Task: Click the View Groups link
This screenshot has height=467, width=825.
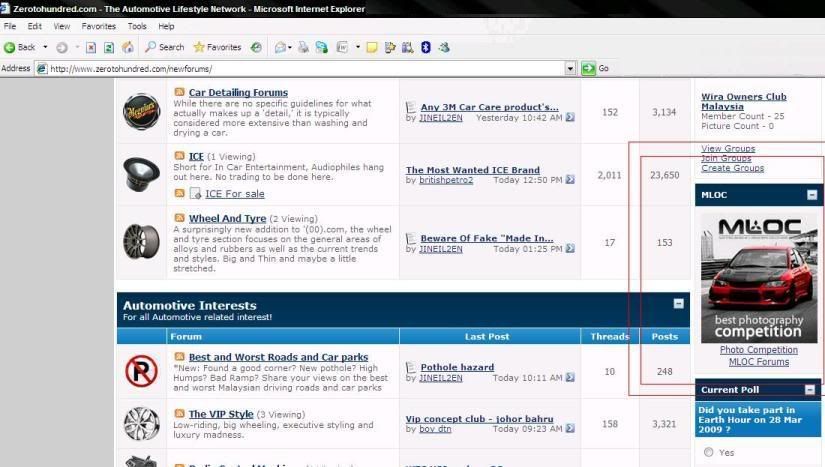Action: [x=728, y=149]
